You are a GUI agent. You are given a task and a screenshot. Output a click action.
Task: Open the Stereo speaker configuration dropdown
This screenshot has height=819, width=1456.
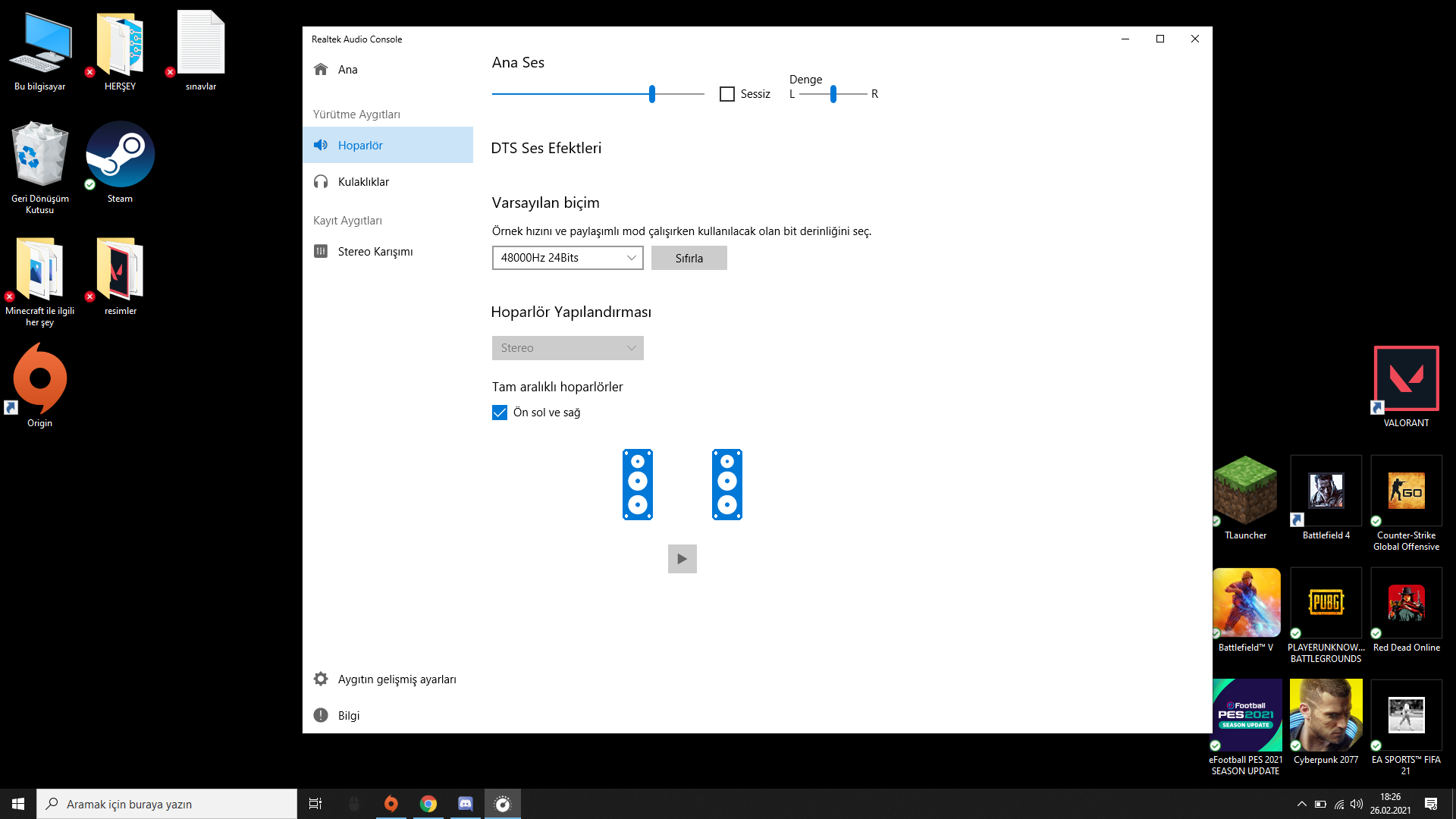(567, 348)
